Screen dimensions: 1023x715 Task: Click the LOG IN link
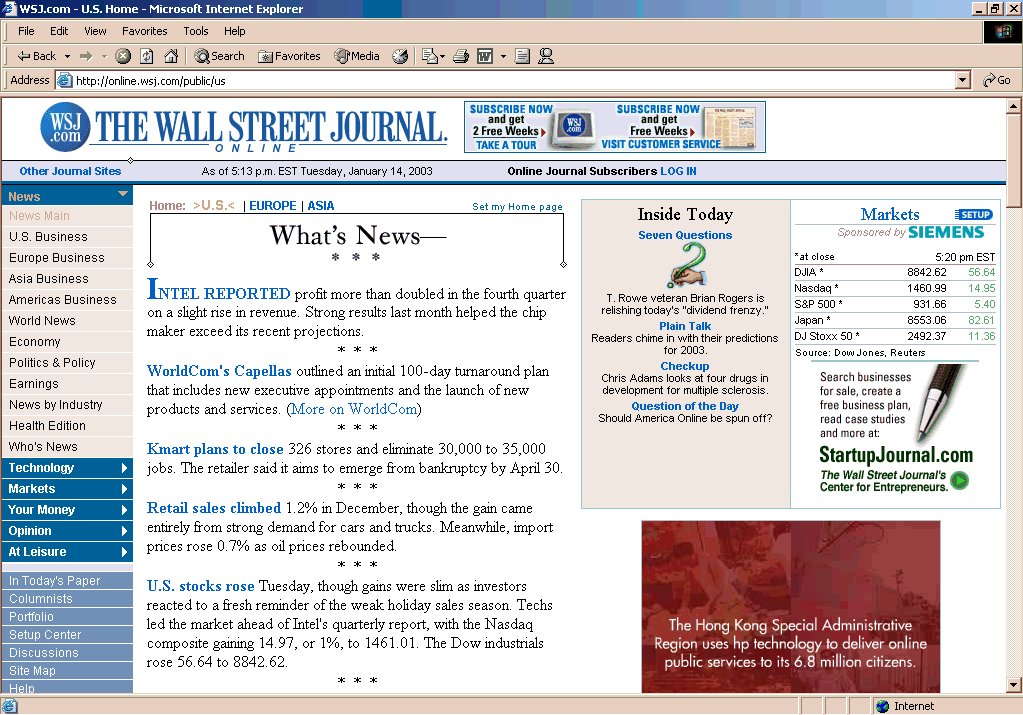[x=678, y=171]
